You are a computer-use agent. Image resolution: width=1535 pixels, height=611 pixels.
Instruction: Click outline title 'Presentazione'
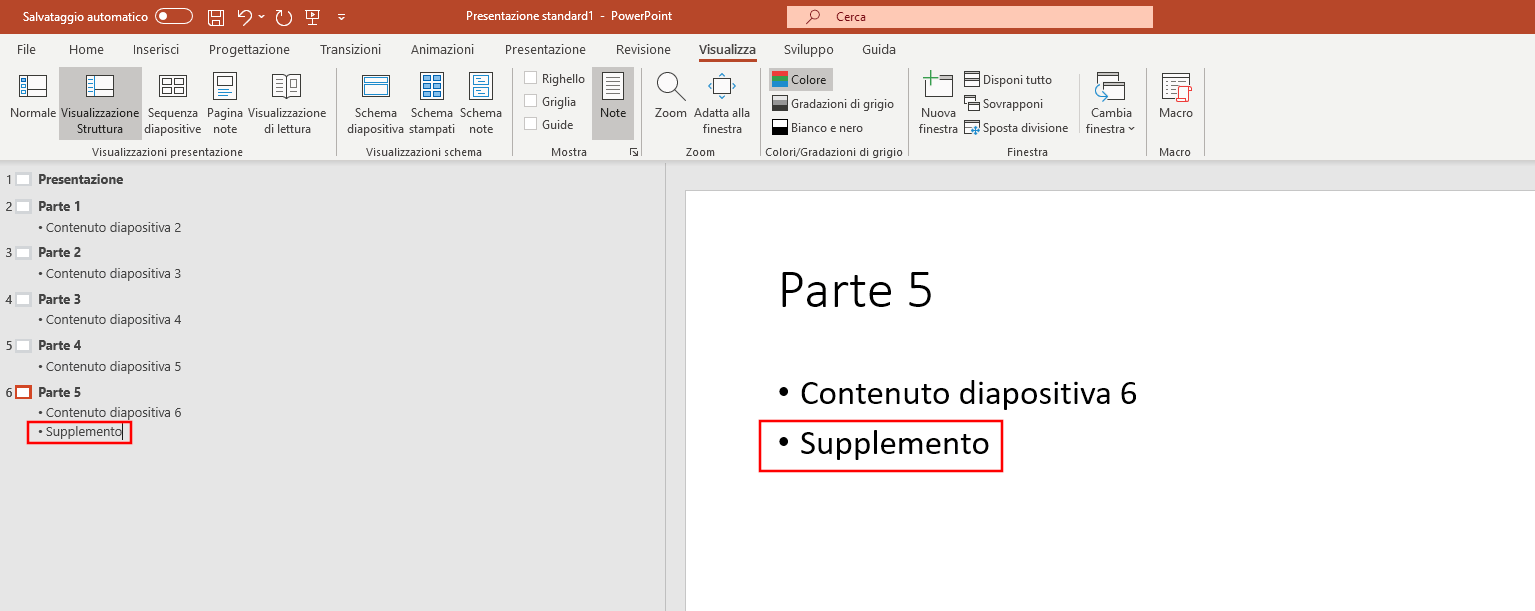(81, 179)
